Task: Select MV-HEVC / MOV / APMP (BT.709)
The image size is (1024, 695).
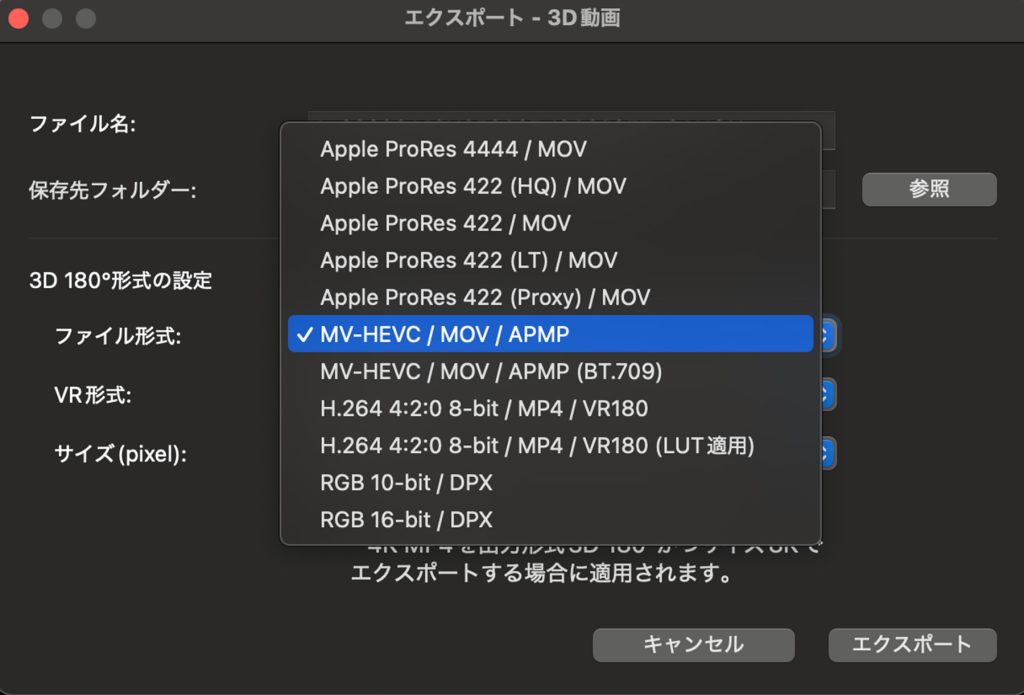Action: [x=491, y=371]
